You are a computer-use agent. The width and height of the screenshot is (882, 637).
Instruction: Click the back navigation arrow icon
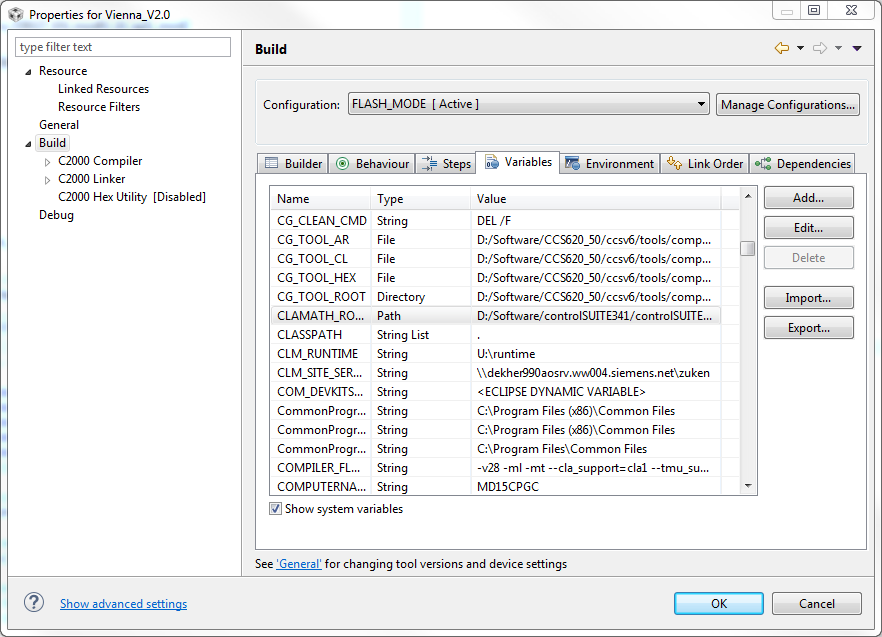[781, 48]
